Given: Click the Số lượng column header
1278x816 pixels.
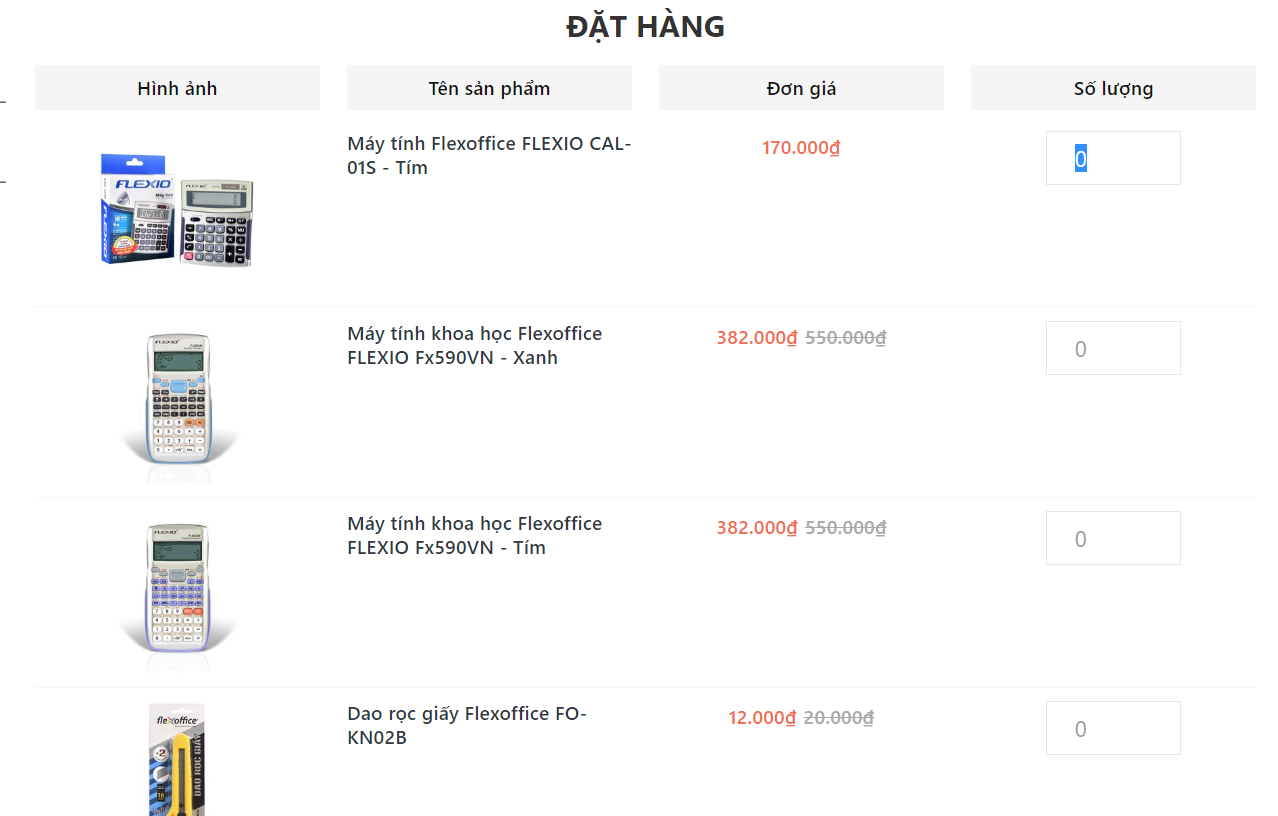Looking at the screenshot, I should point(1113,88).
